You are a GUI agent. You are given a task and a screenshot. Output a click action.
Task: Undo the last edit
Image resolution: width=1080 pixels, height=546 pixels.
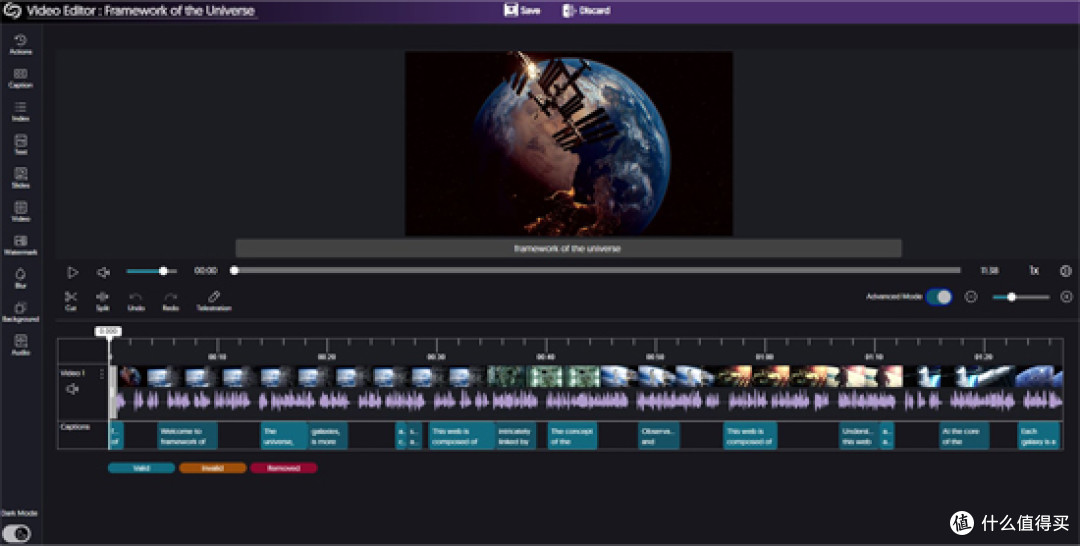click(x=136, y=302)
